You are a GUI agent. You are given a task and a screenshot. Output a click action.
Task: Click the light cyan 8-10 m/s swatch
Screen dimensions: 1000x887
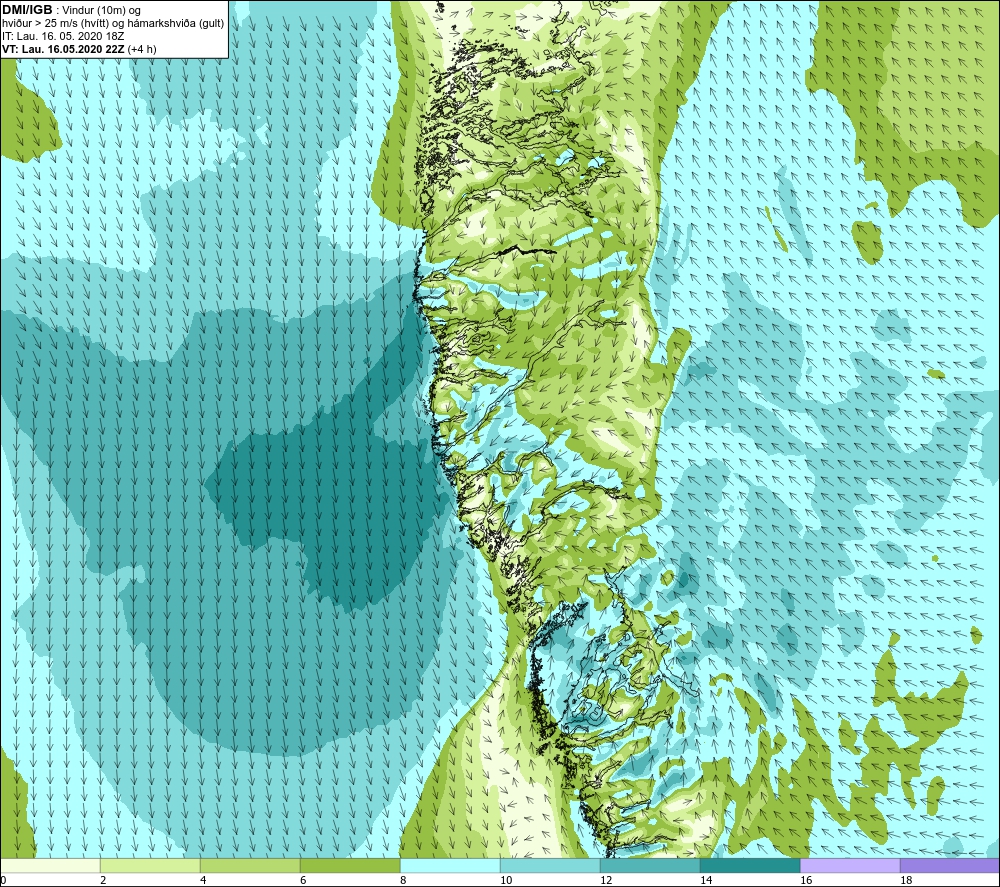[x=450, y=865]
